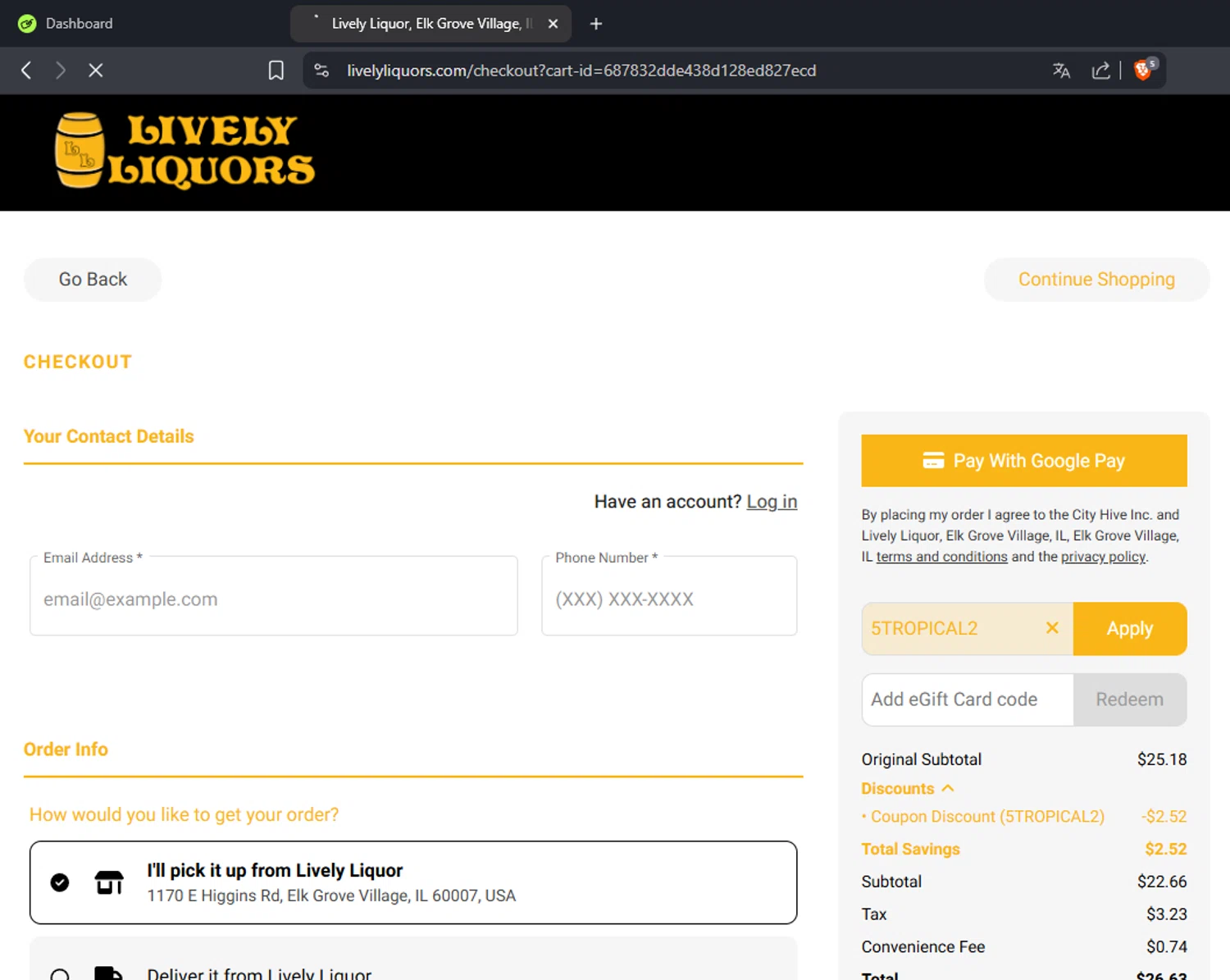
Task: Pay With Google Pay button
Action: click(1024, 461)
